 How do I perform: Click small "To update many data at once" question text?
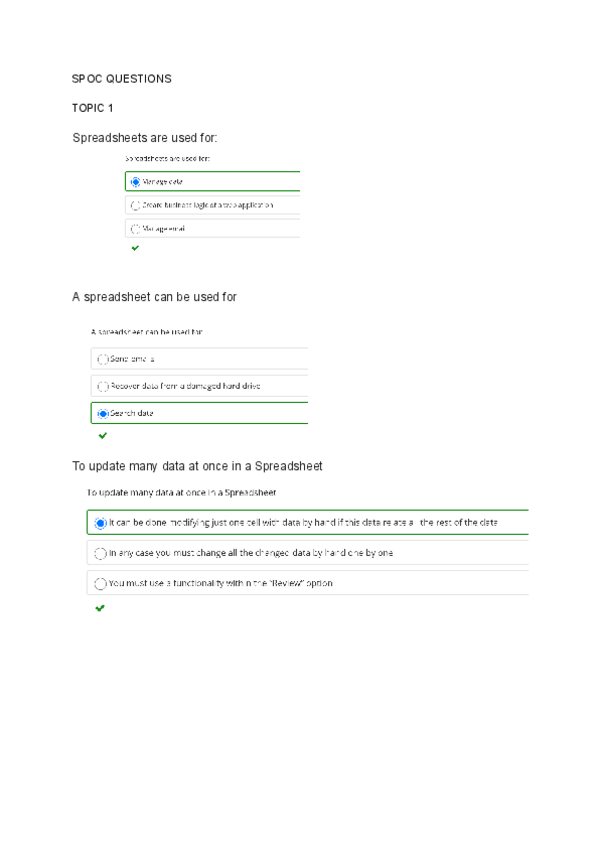181,493
